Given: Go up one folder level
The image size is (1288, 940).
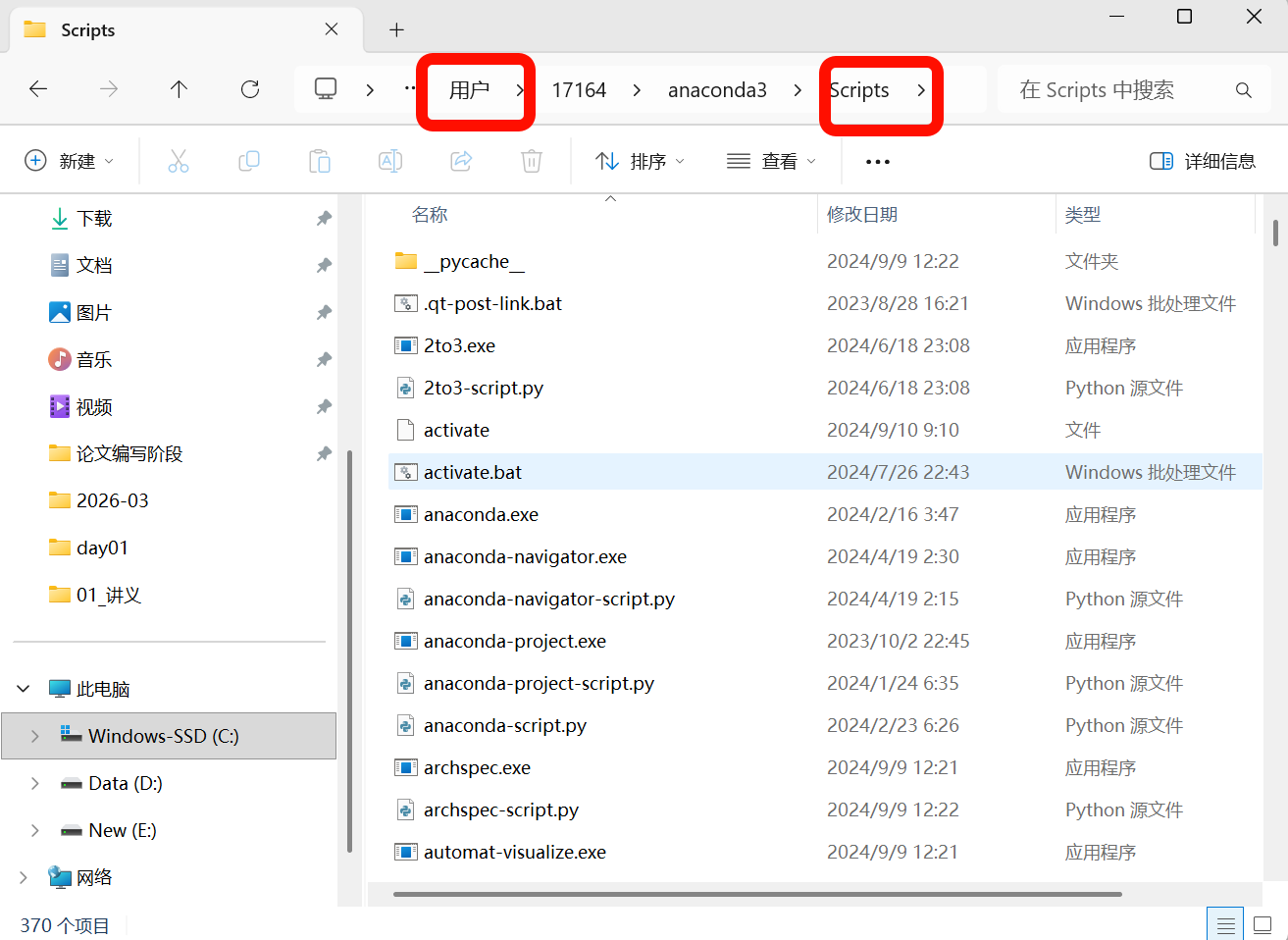Looking at the screenshot, I should pos(179,89).
